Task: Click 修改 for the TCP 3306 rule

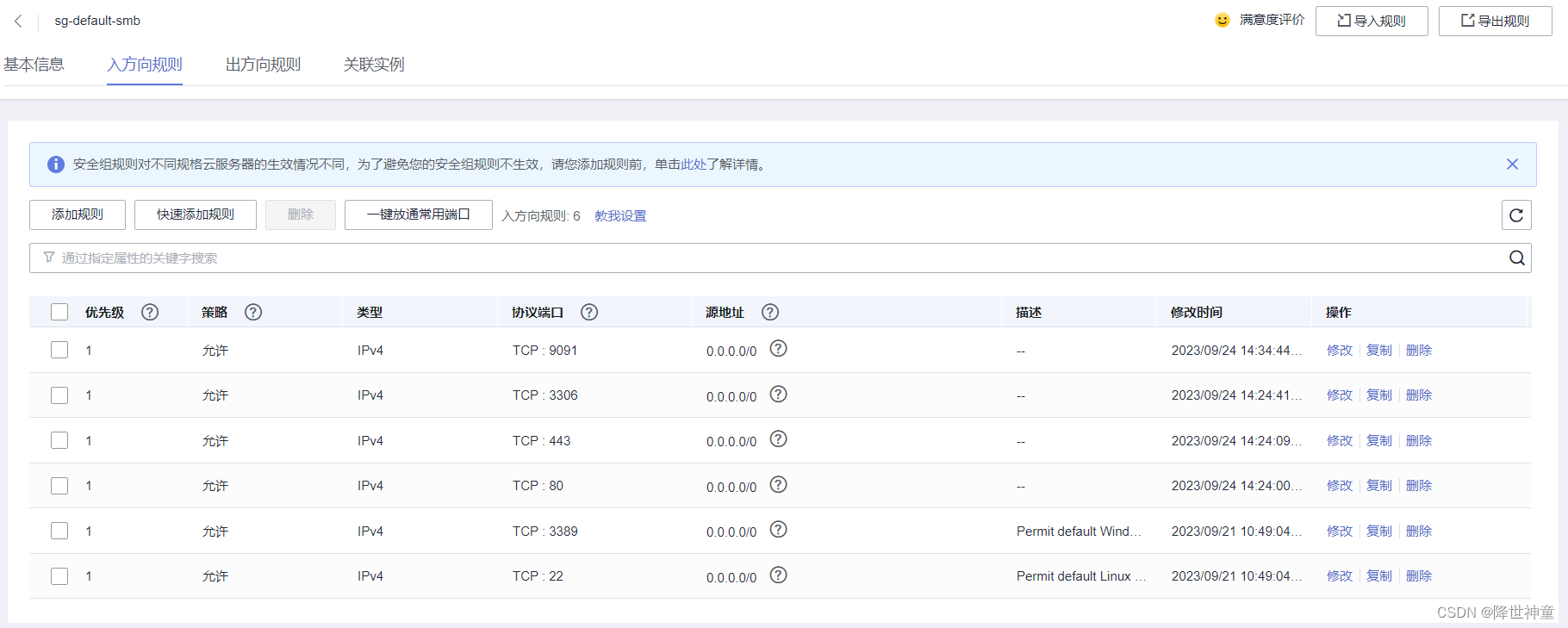Action: pyautogui.click(x=1340, y=395)
